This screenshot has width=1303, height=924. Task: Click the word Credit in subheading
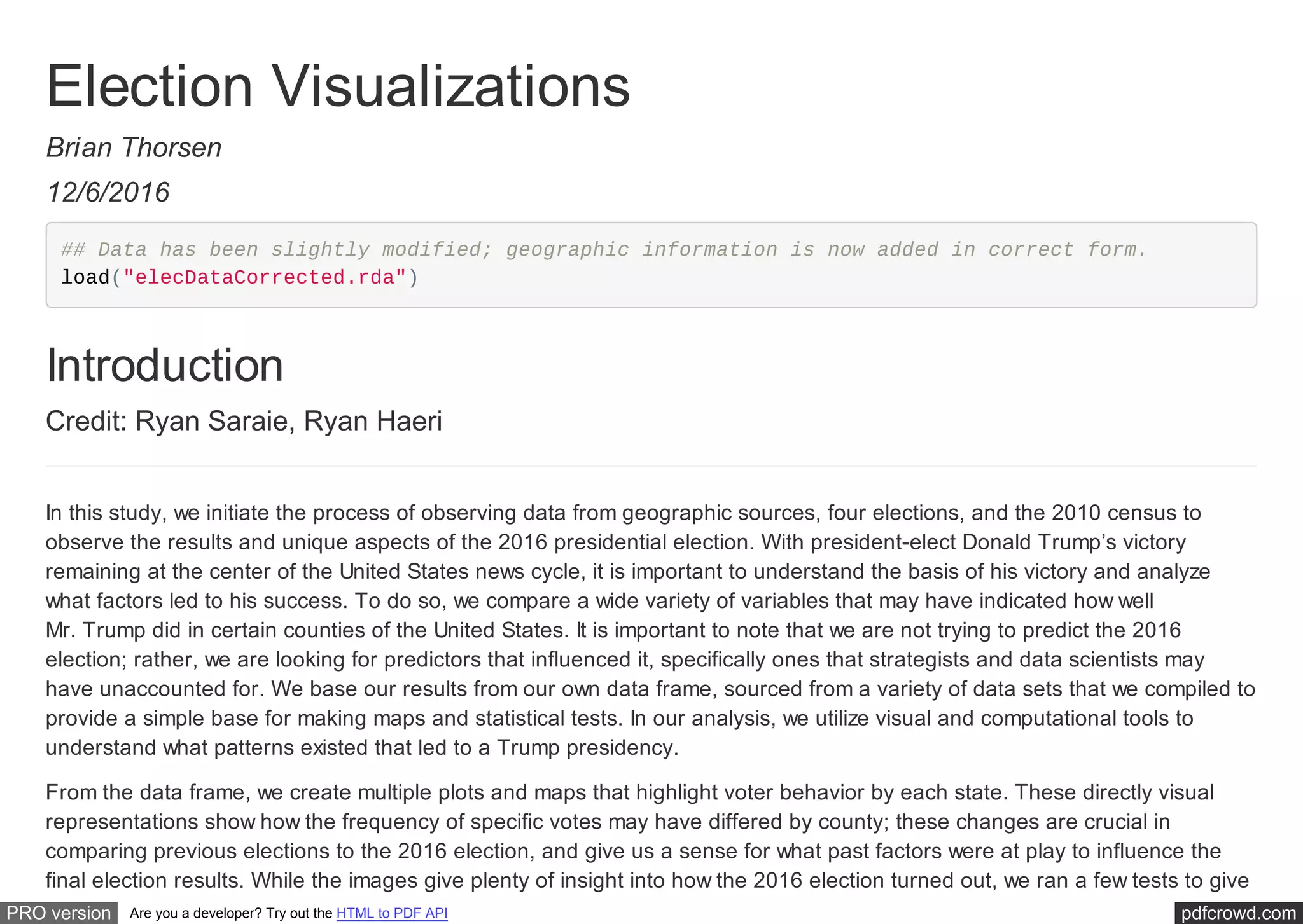tap(86, 421)
